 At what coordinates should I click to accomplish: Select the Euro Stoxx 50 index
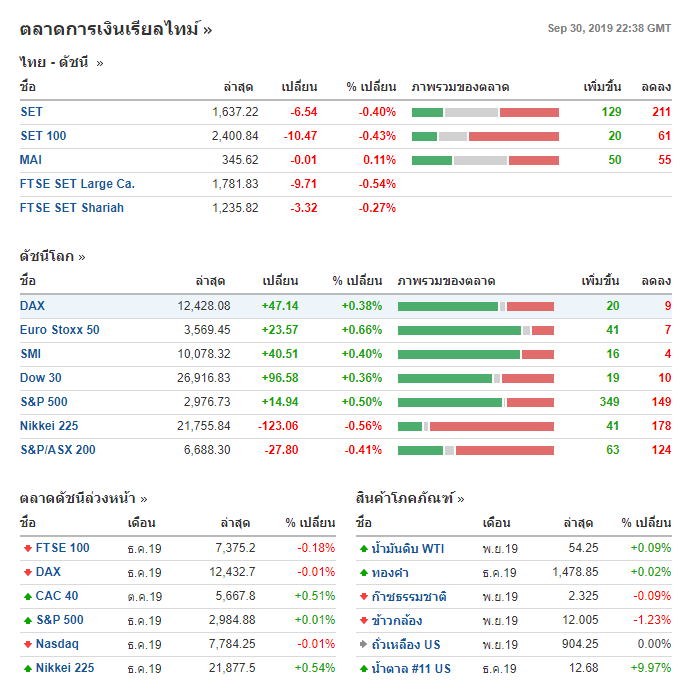point(60,330)
